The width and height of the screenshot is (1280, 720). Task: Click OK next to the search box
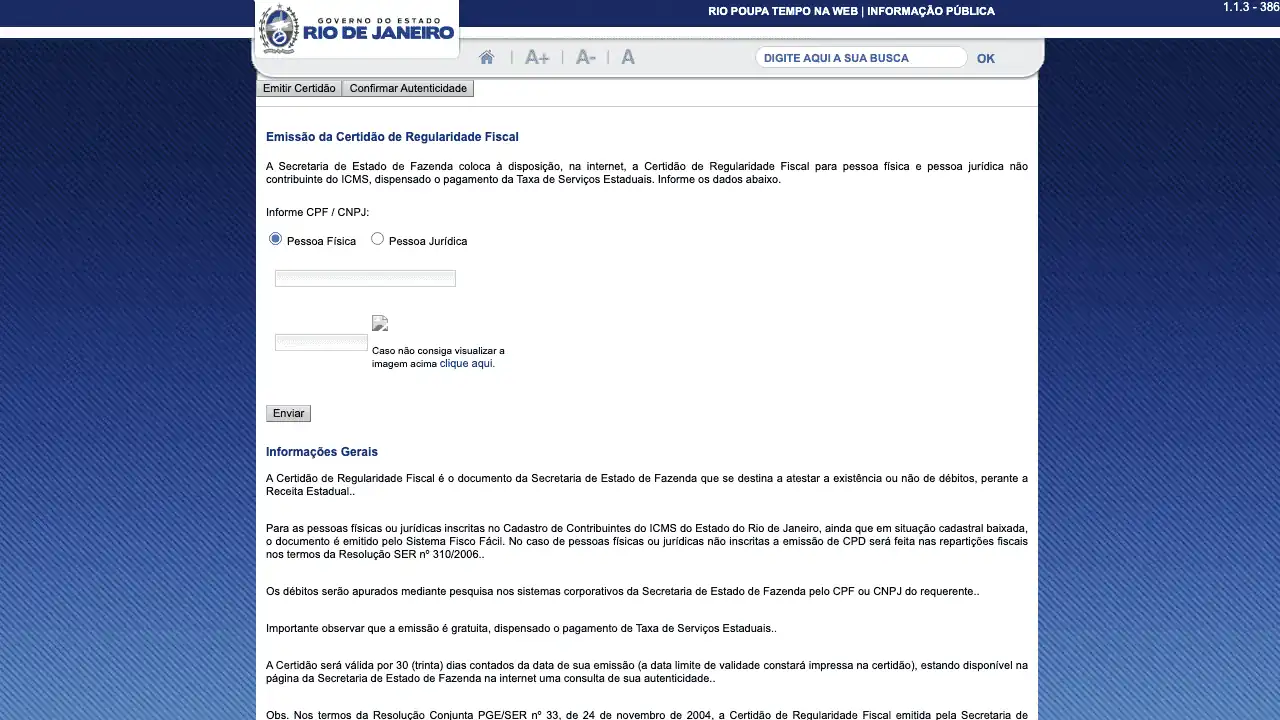pos(985,58)
